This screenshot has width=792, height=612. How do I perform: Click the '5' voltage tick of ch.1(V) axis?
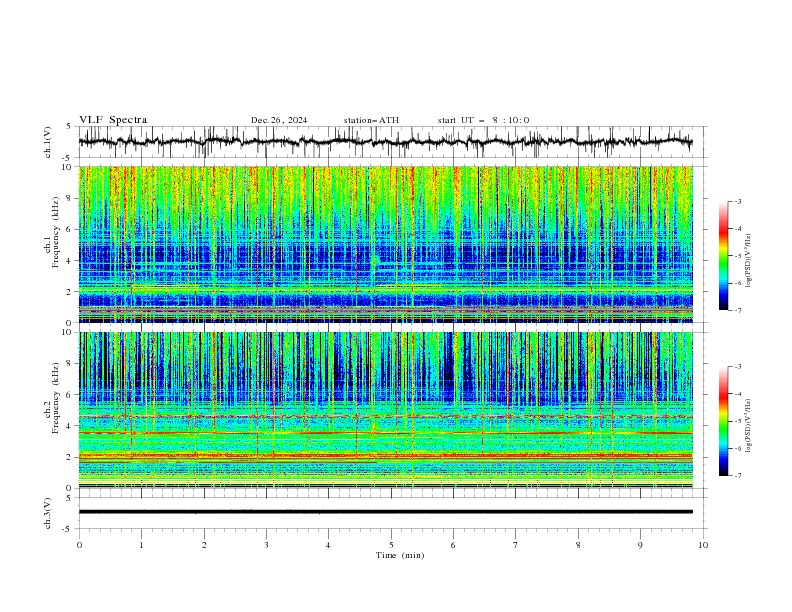pyautogui.click(x=69, y=127)
